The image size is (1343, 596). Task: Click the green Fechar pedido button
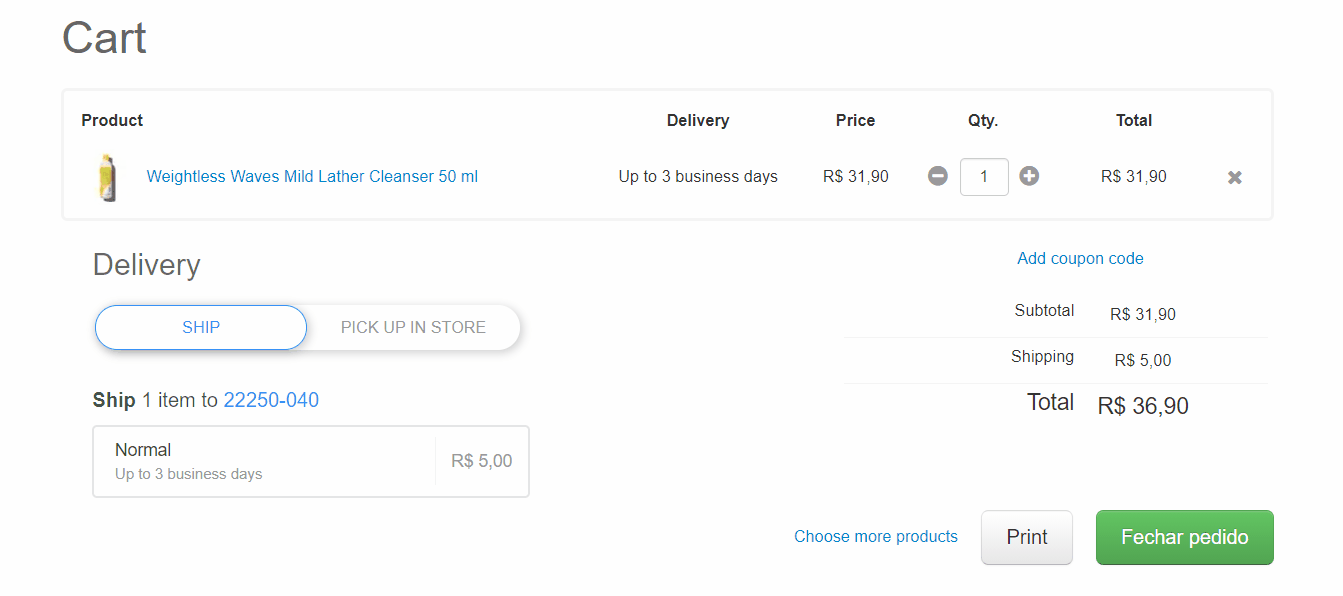(x=1184, y=538)
